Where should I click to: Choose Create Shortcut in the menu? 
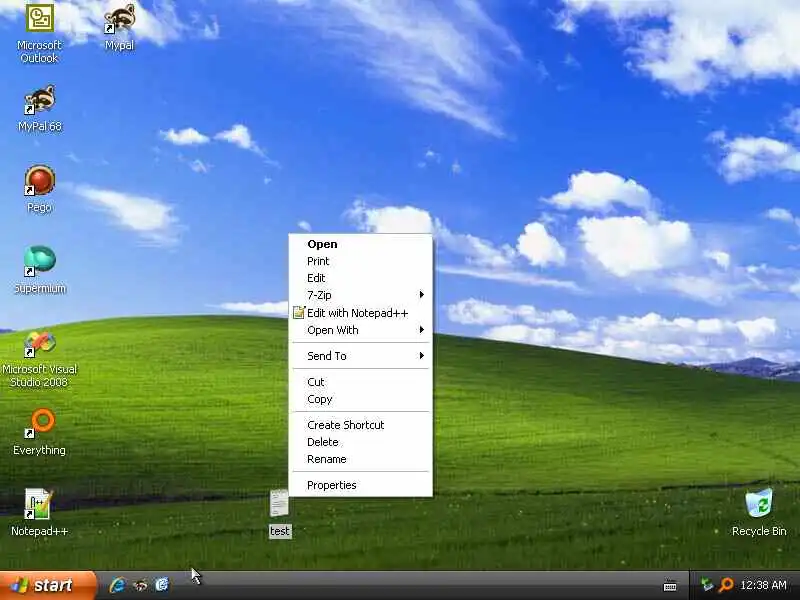pos(360,425)
